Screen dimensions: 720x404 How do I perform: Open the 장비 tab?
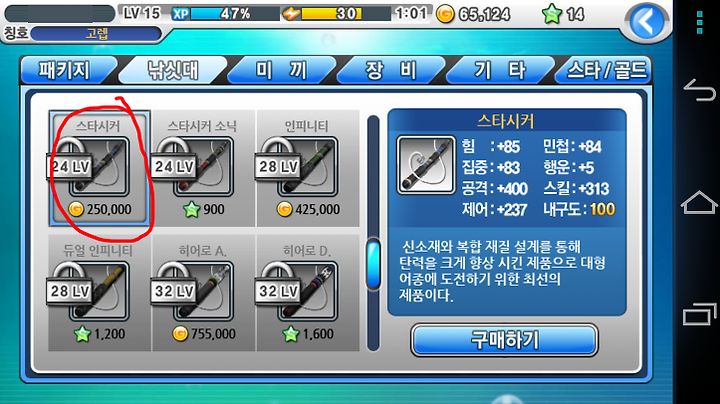(x=390, y=70)
